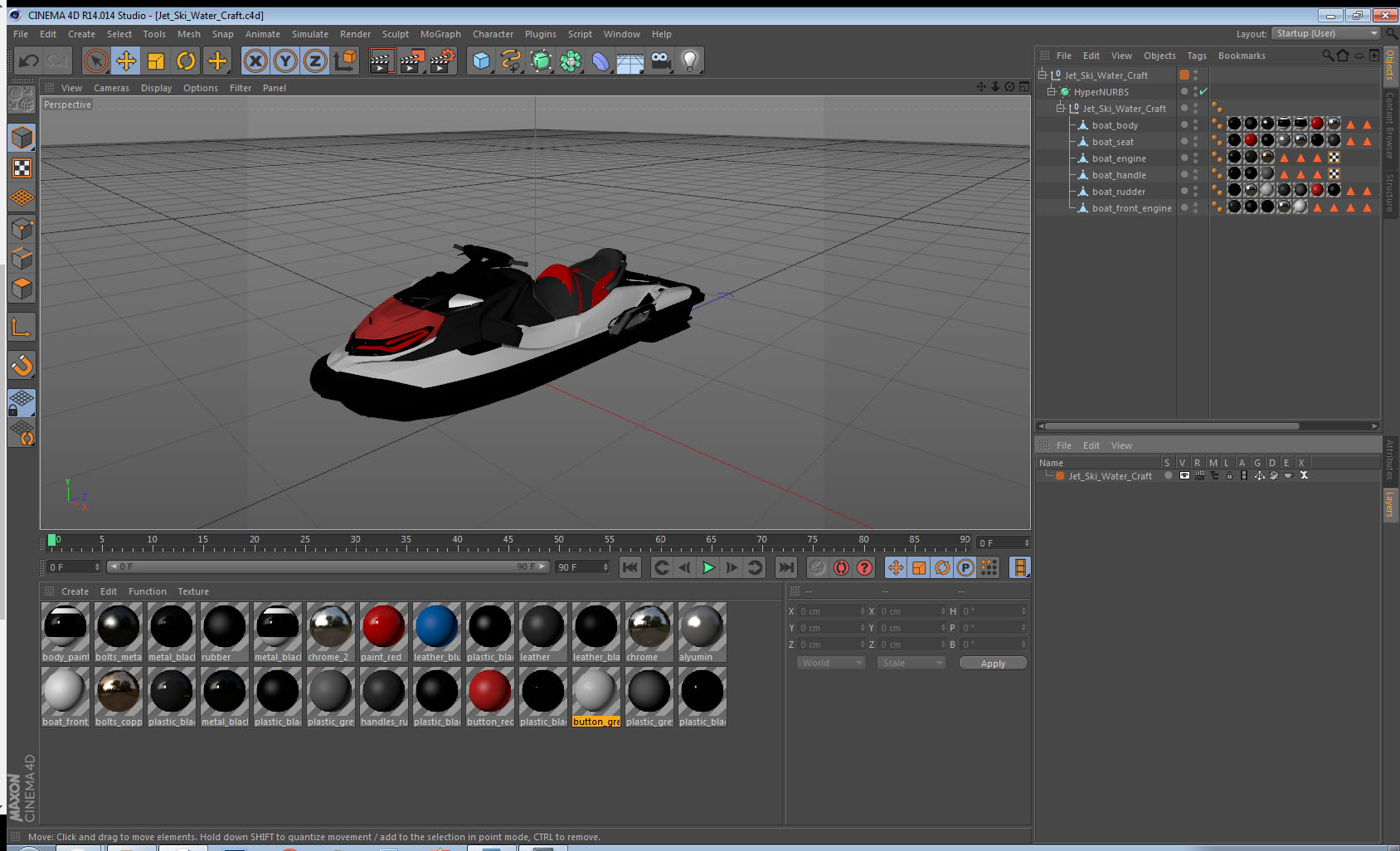Switch to Texture mode checker icon
1400x851 pixels.
pos(22,168)
